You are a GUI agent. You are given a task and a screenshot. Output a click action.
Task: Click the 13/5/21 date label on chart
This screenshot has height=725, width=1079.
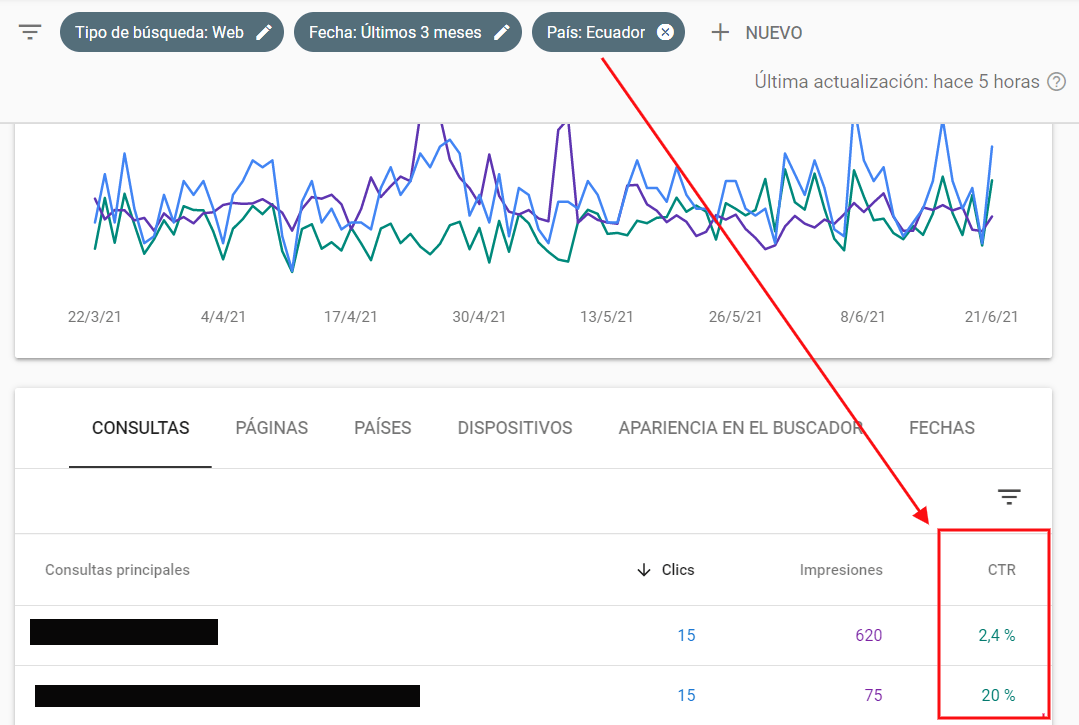point(606,316)
